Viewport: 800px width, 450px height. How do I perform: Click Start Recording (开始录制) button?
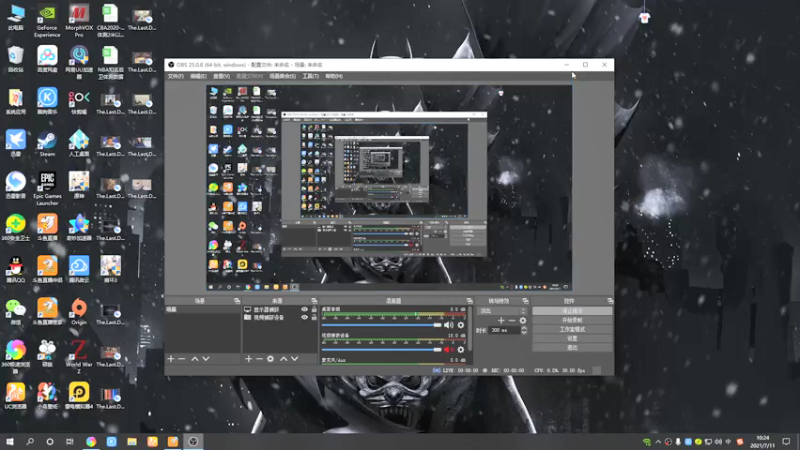(x=572, y=320)
